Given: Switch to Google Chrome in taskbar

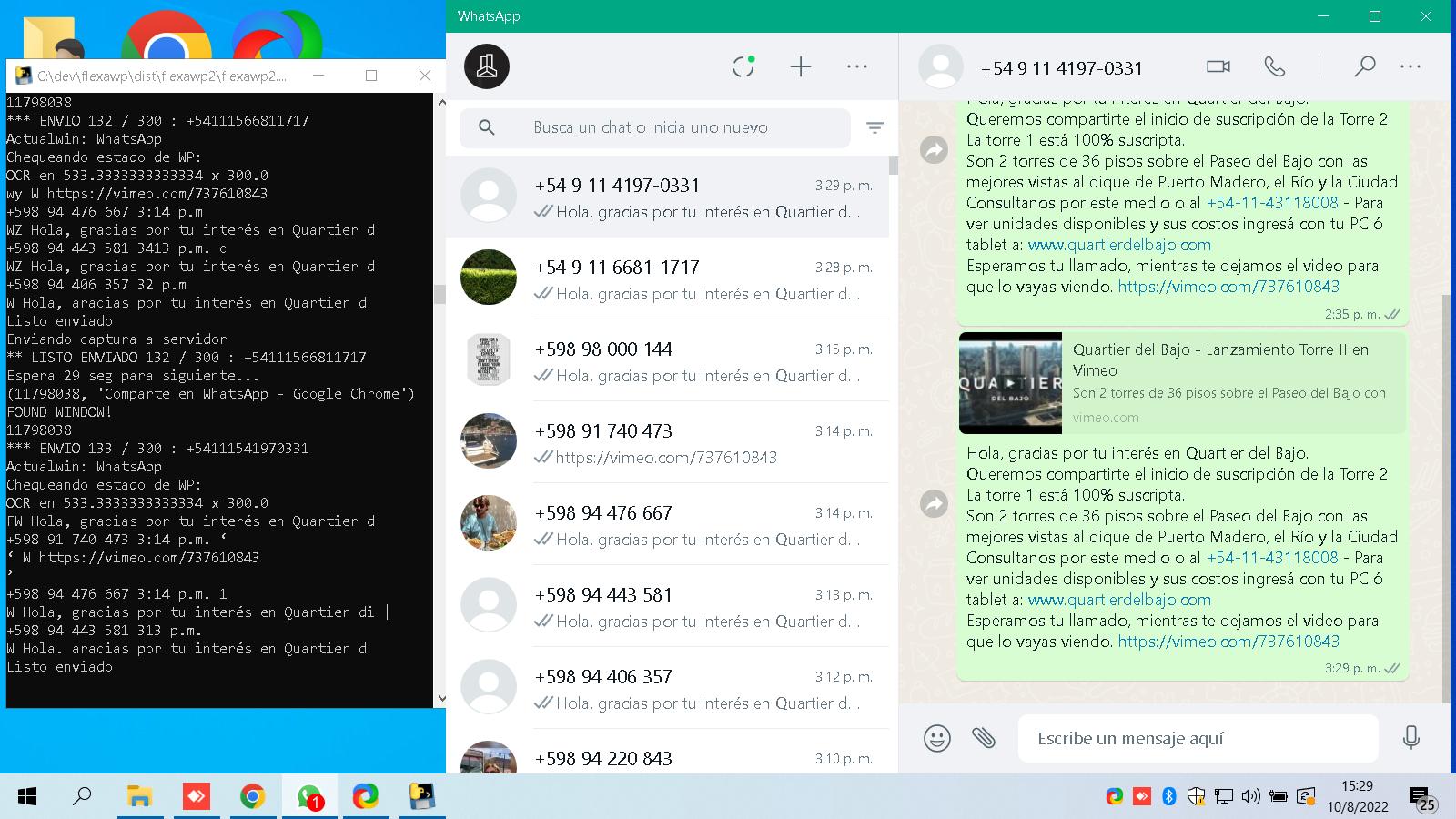Looking at the screenshot, I should point(252,797).
